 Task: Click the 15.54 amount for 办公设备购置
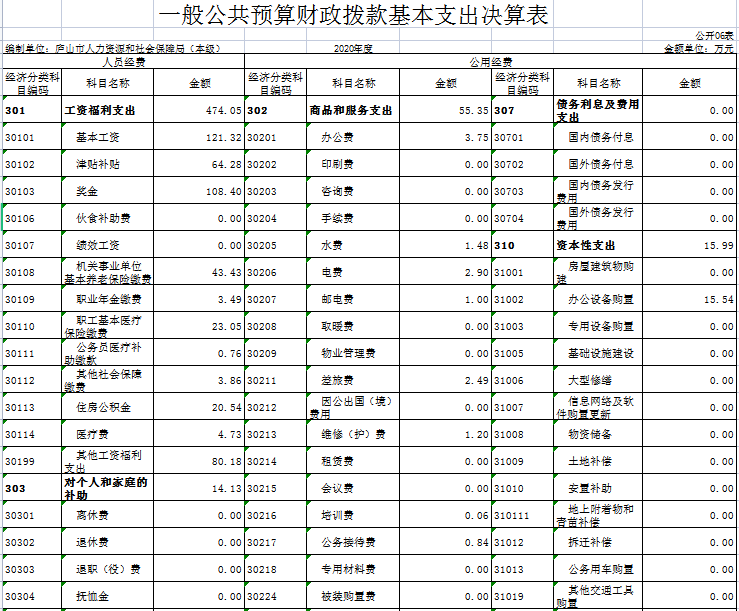coord(690,299)
